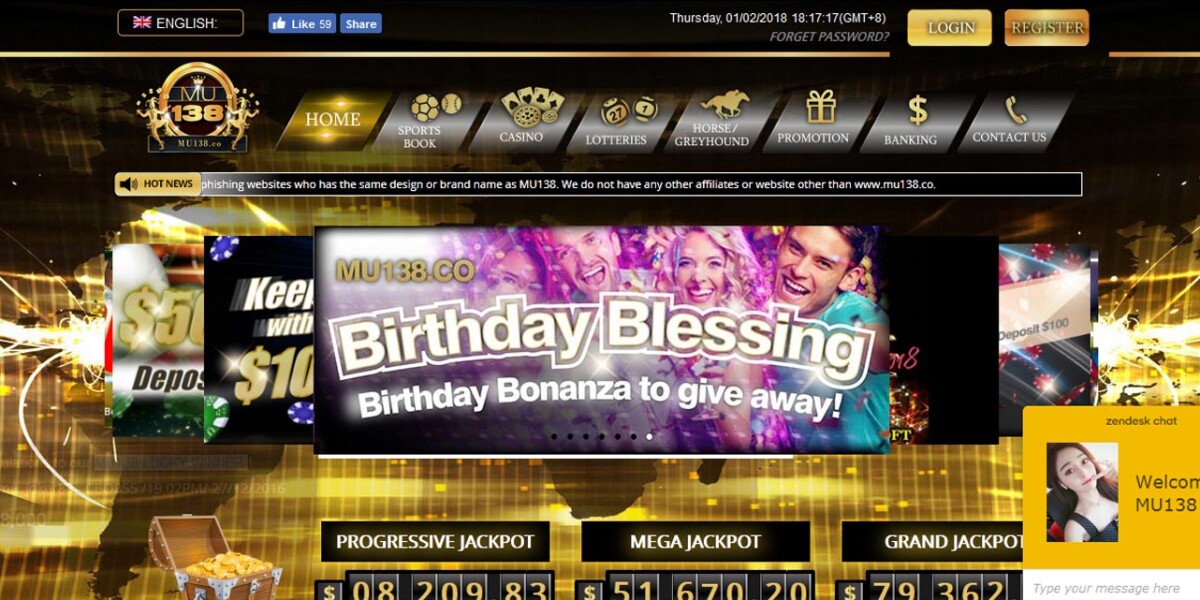This screenshot has height=600, width=1200.
Task: Open the English language dropdown
Action: click(x=180, y=23)
